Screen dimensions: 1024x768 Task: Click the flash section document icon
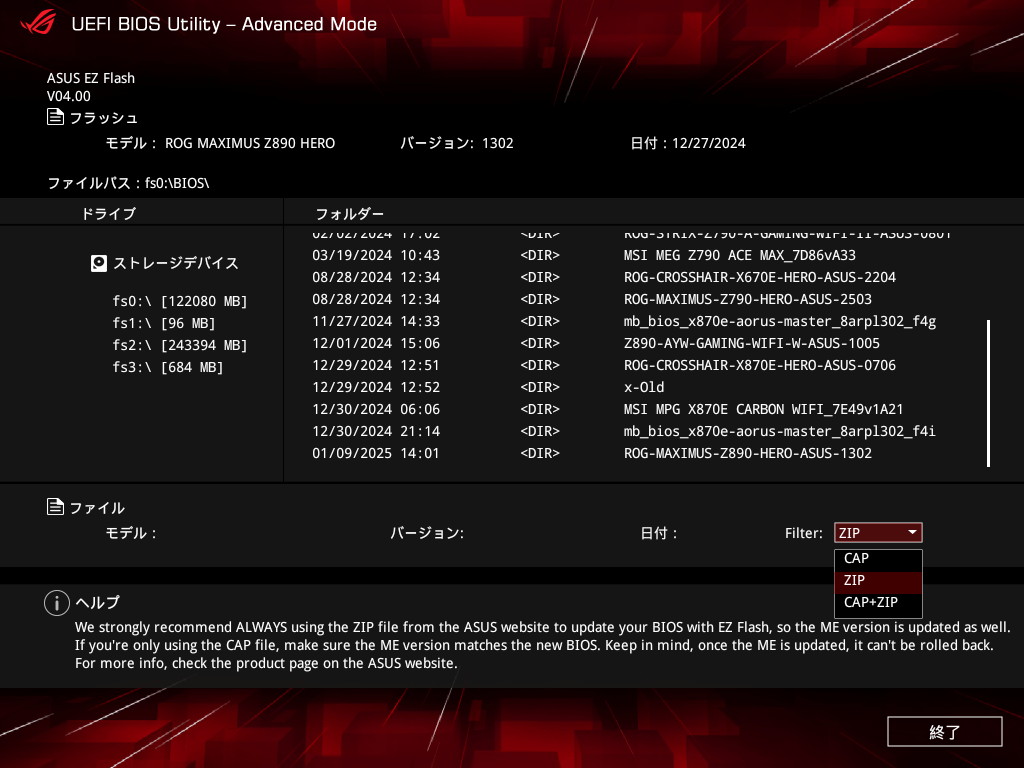coord(56,118)
